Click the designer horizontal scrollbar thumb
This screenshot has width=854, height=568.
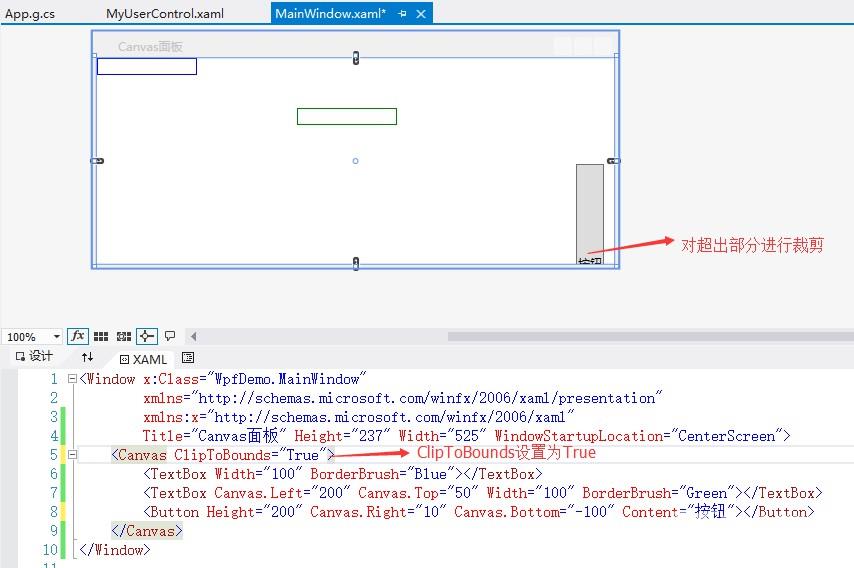650,337
